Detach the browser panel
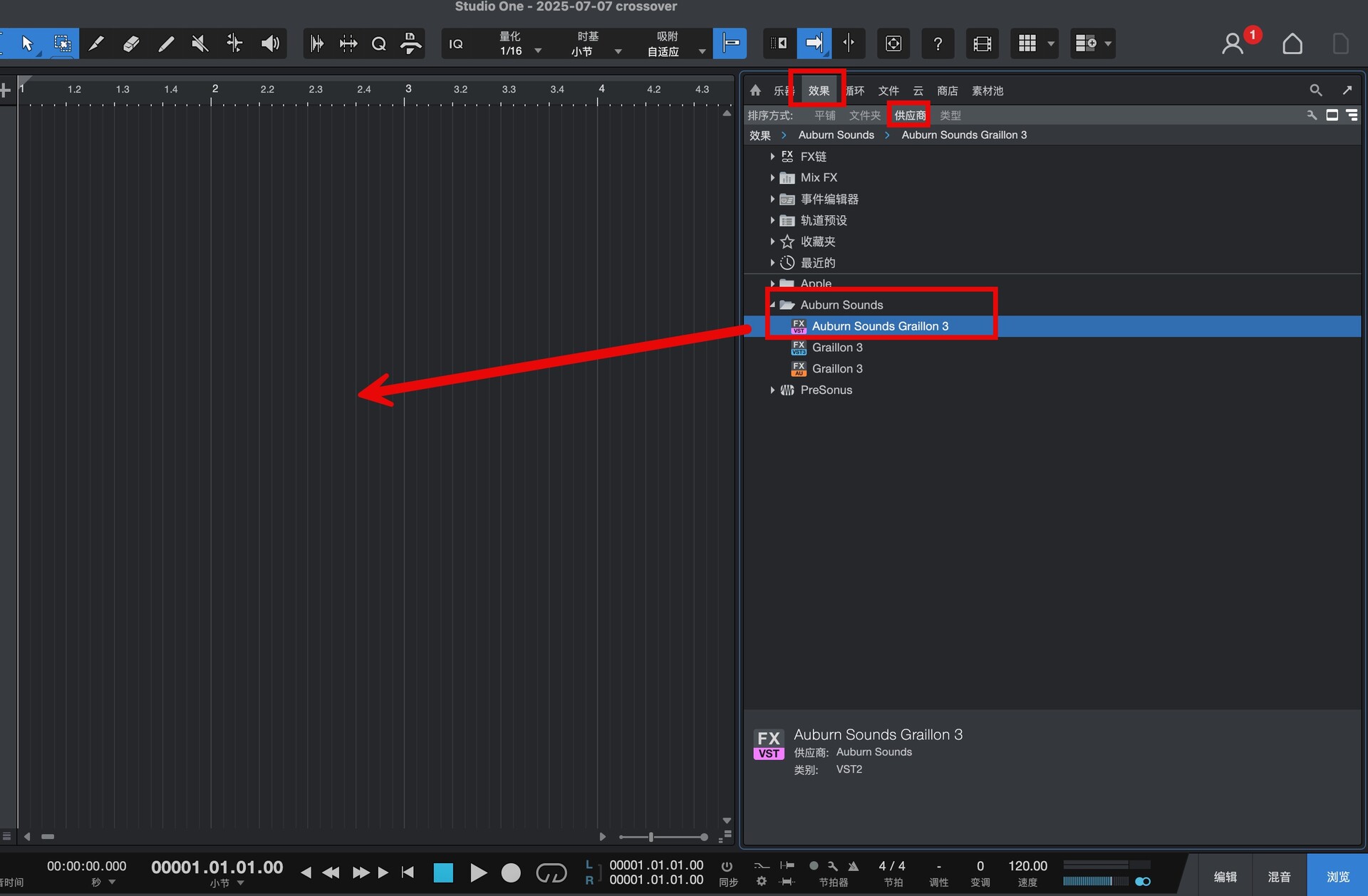 (1347, 90)
